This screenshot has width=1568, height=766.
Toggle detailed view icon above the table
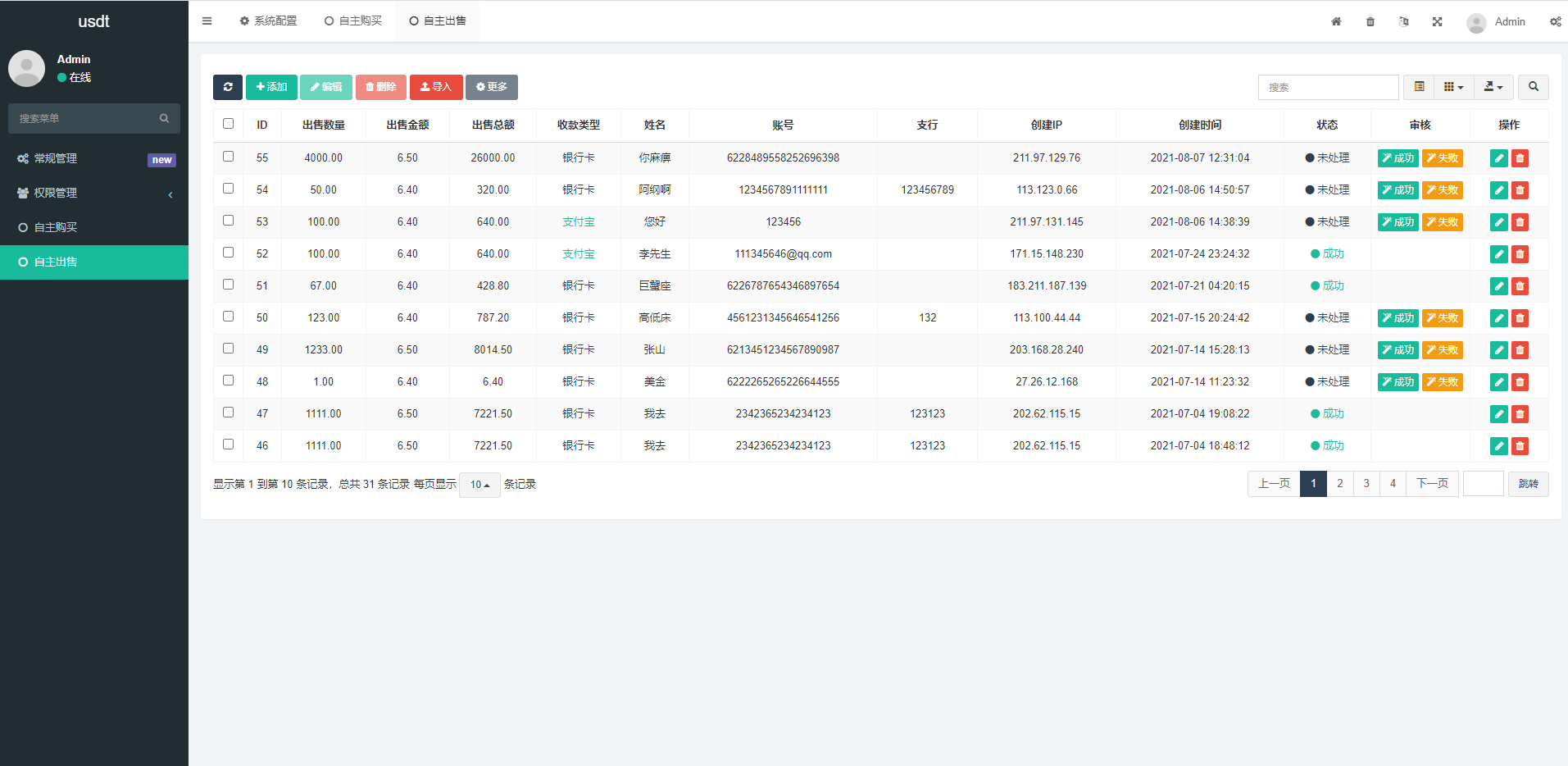pos(1419,87)
